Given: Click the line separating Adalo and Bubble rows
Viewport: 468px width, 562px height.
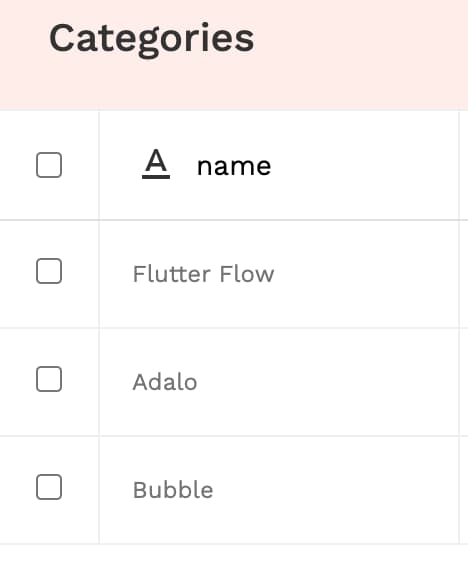Looking at the screenshot, I should click(x=234, y=436).
